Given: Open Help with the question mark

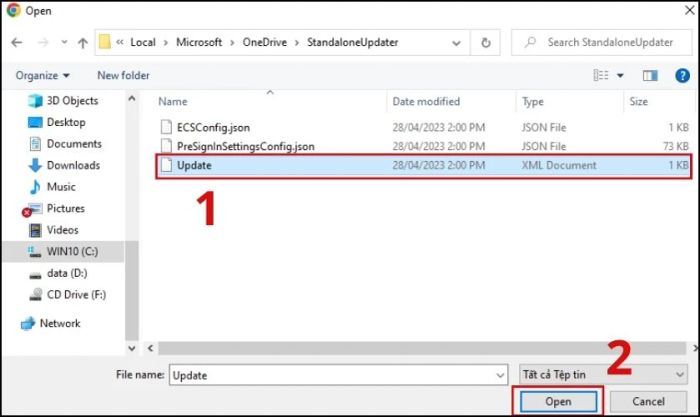Looking at the screenshot, I should (x=682, y=76).
